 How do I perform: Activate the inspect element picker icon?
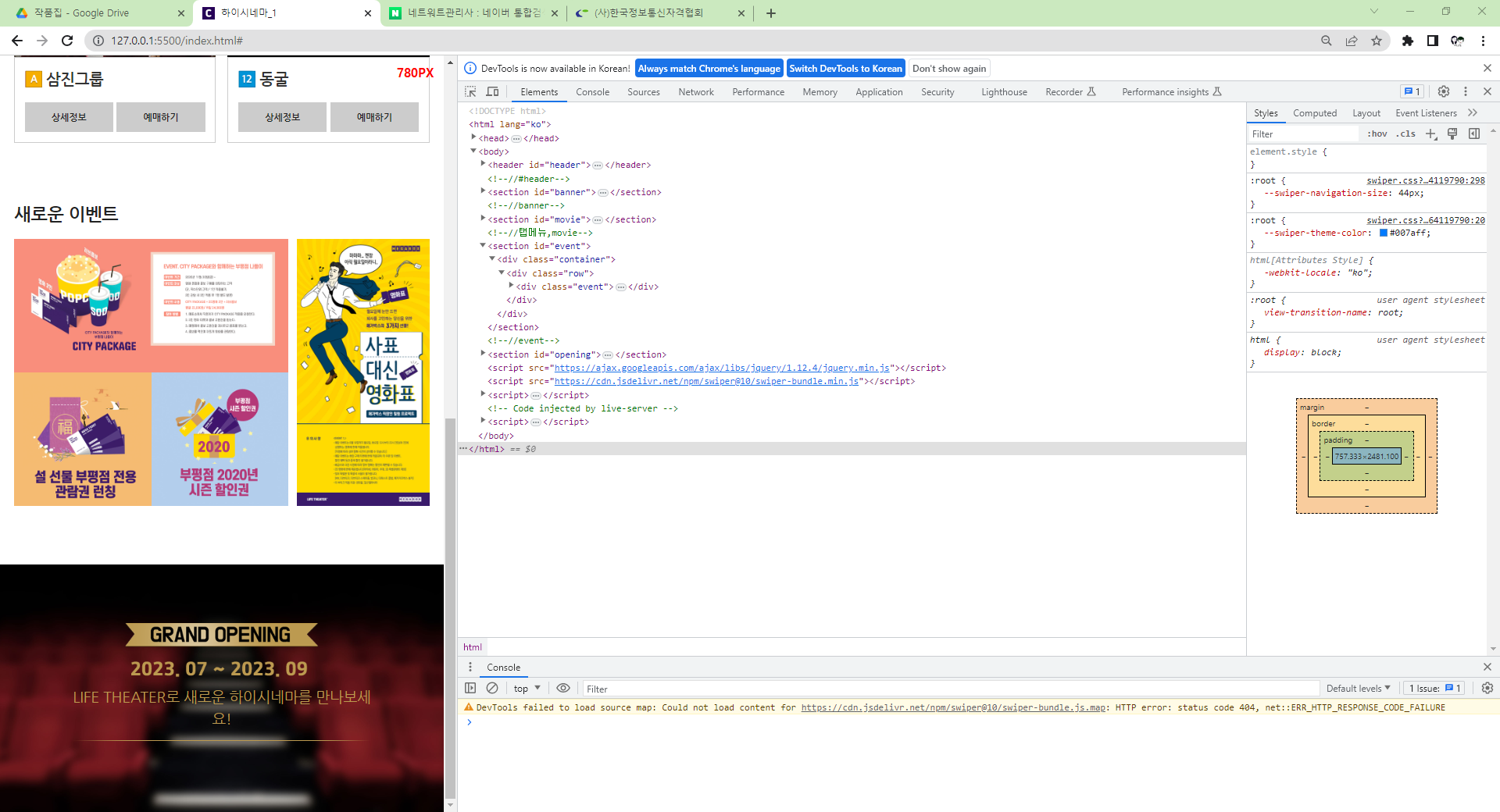coord(470,91)
